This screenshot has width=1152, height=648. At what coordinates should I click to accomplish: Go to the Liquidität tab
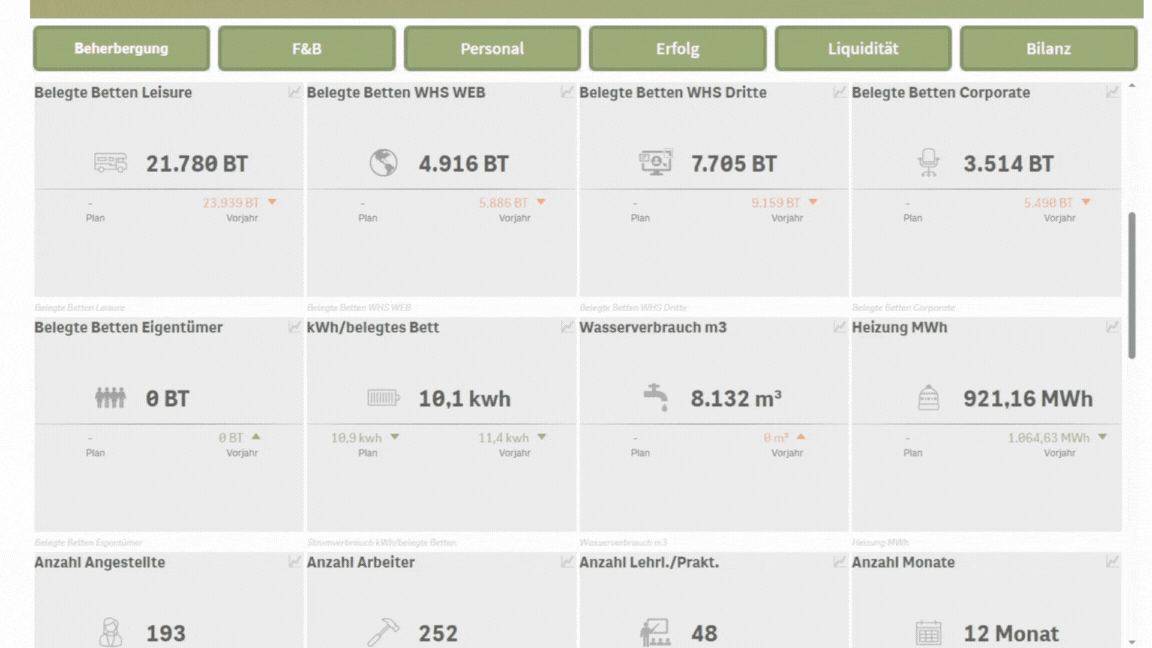click(x=863, y=48)
